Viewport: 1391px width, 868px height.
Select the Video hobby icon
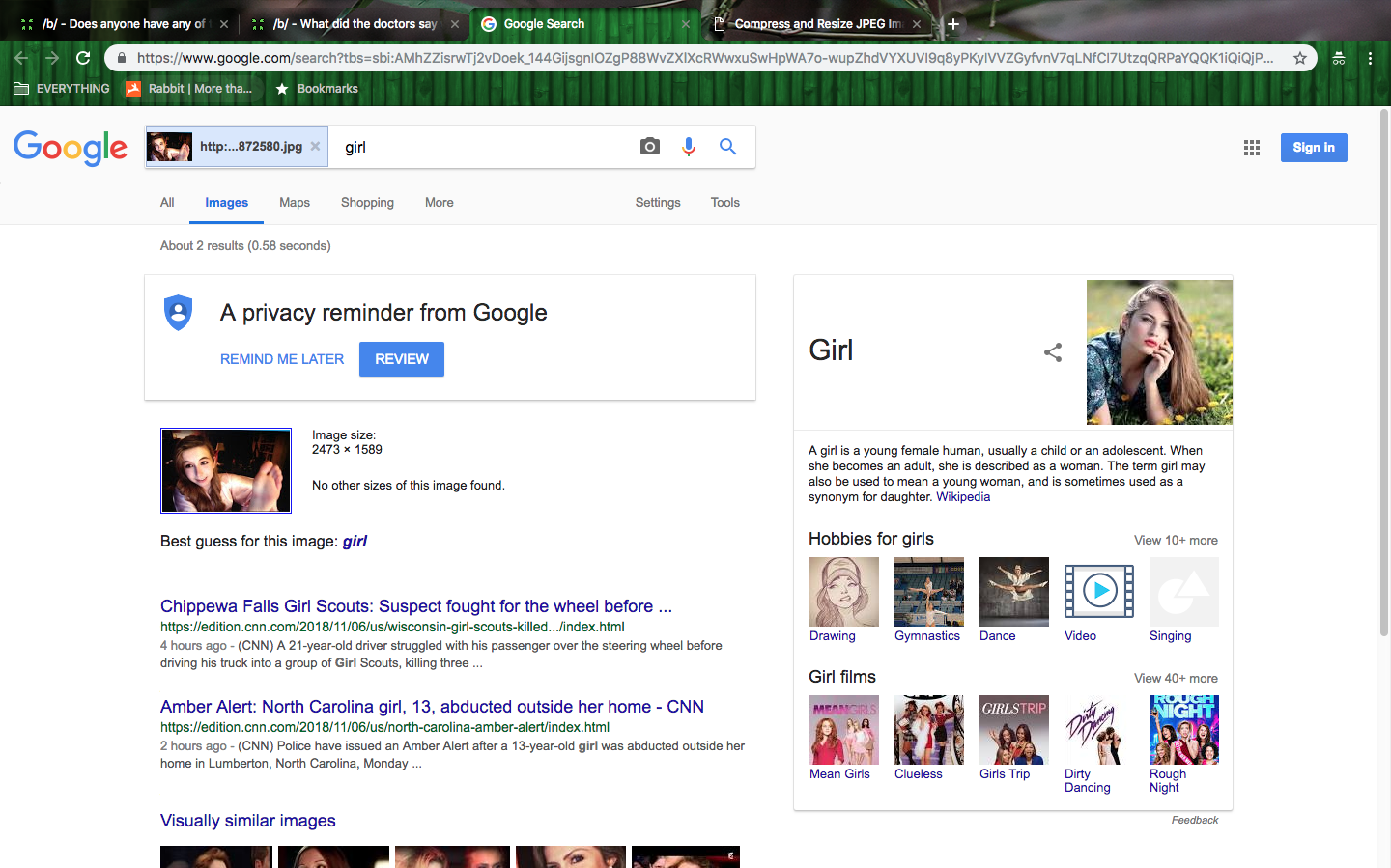tap(1099, 592)
